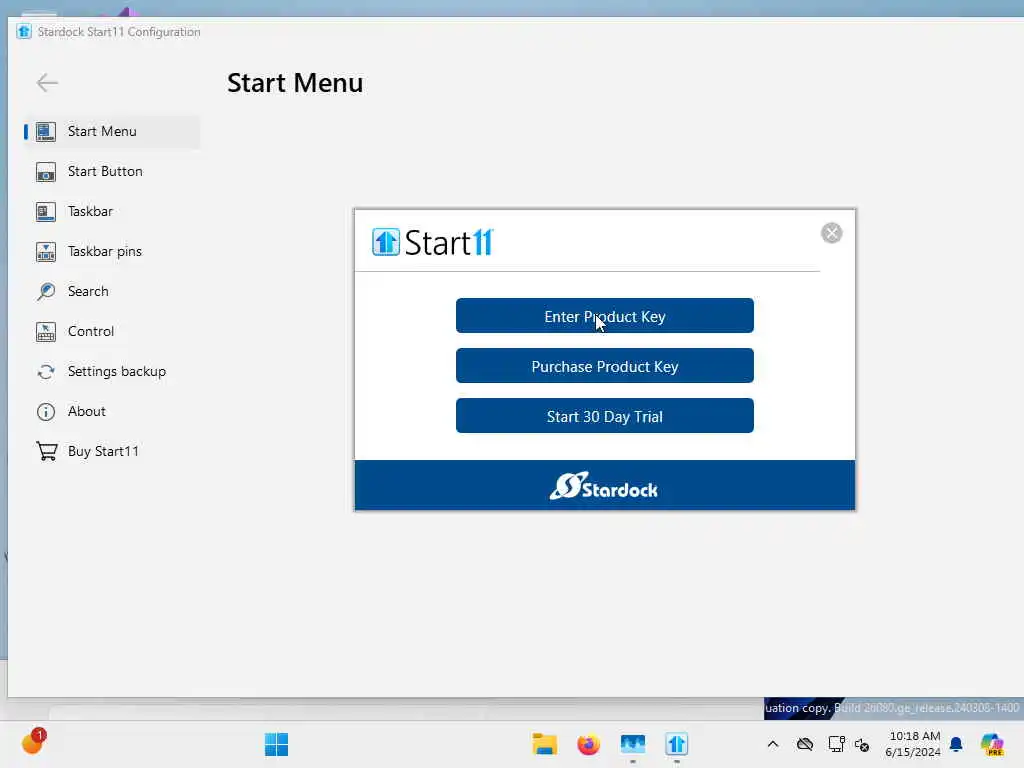Click the Taskbar sidebar icon
1024x768 pixels.
[46, 212]
